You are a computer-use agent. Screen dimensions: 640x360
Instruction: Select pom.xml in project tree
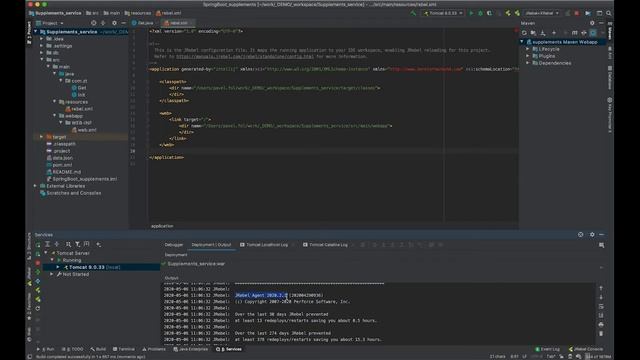pyautogui.click(x=59, y=165)
